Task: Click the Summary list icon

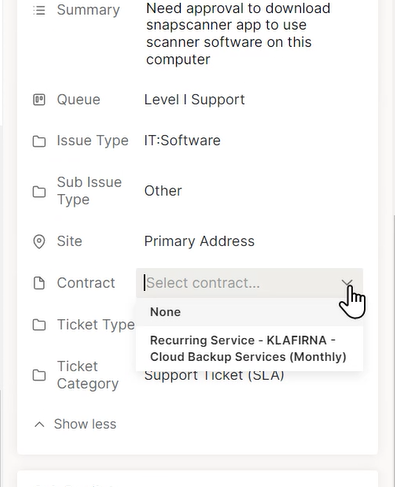Action: (39, 10)
